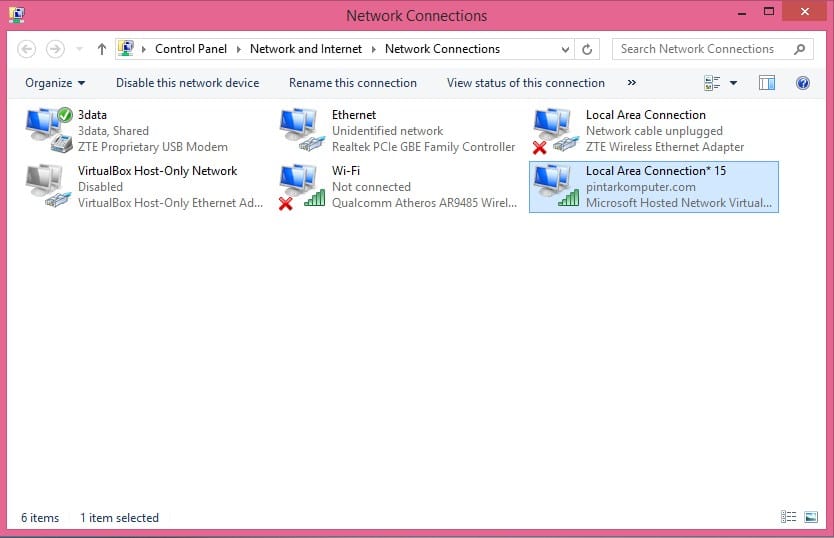834x538 pixels.
Task: Click 'VirtualBox Host-Only Ethernet Ad...' text
Action: [x=170, y=203]
